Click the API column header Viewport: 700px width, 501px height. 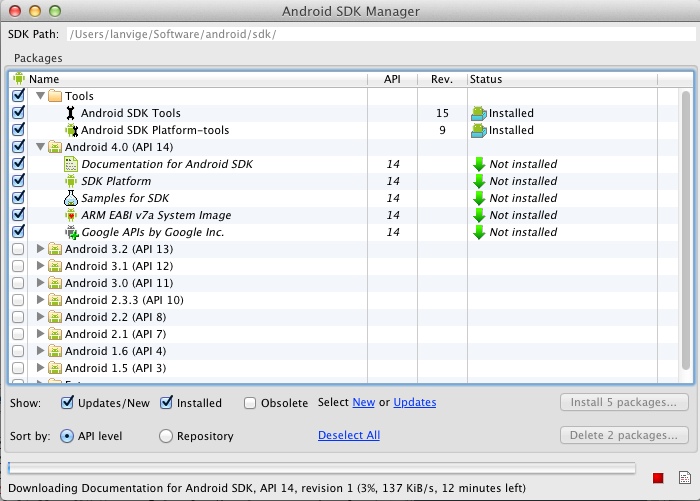[x=392, y=79]
